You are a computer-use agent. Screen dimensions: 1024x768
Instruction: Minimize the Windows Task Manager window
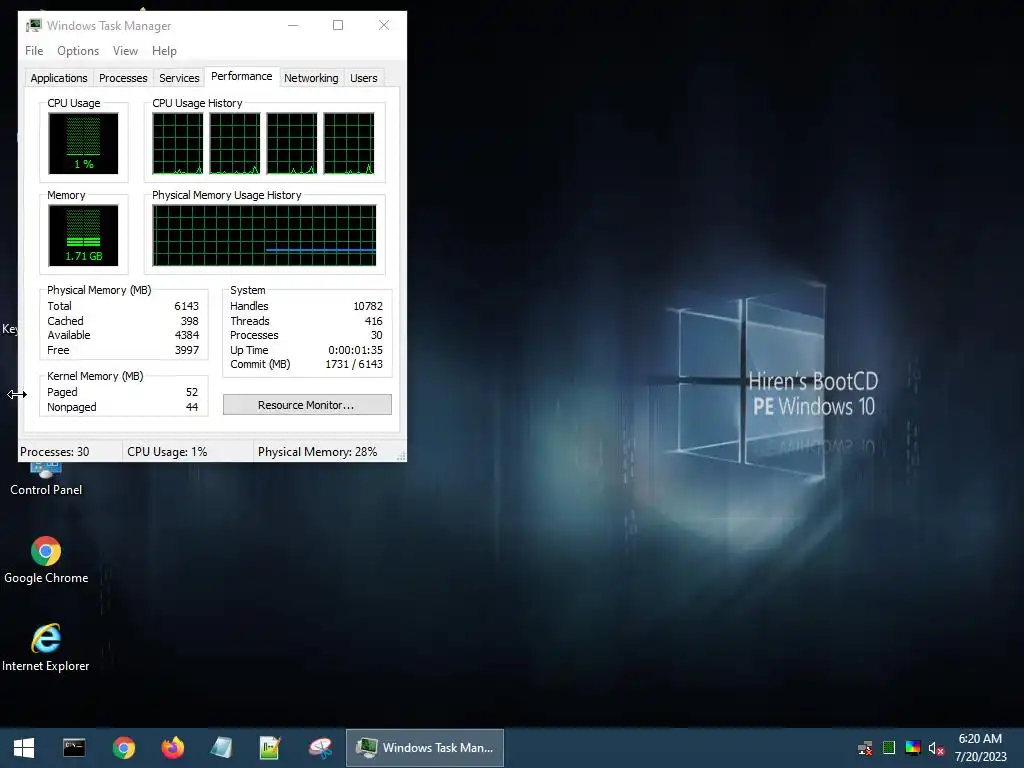click(293, 25)
